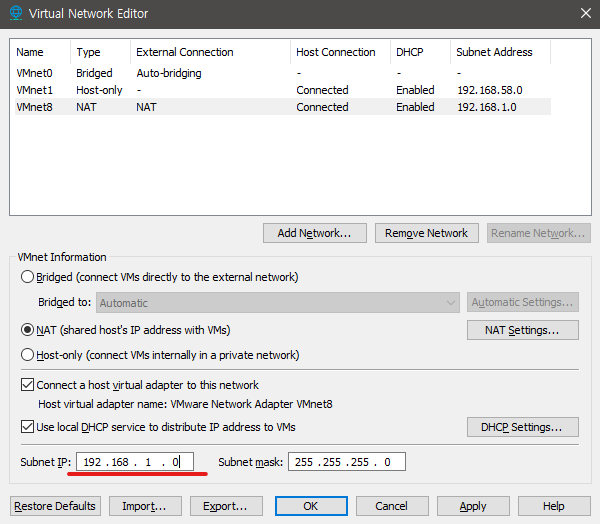Select the NAT radio button
Viewport: 600px width, 524px height.
coord(27,330)
